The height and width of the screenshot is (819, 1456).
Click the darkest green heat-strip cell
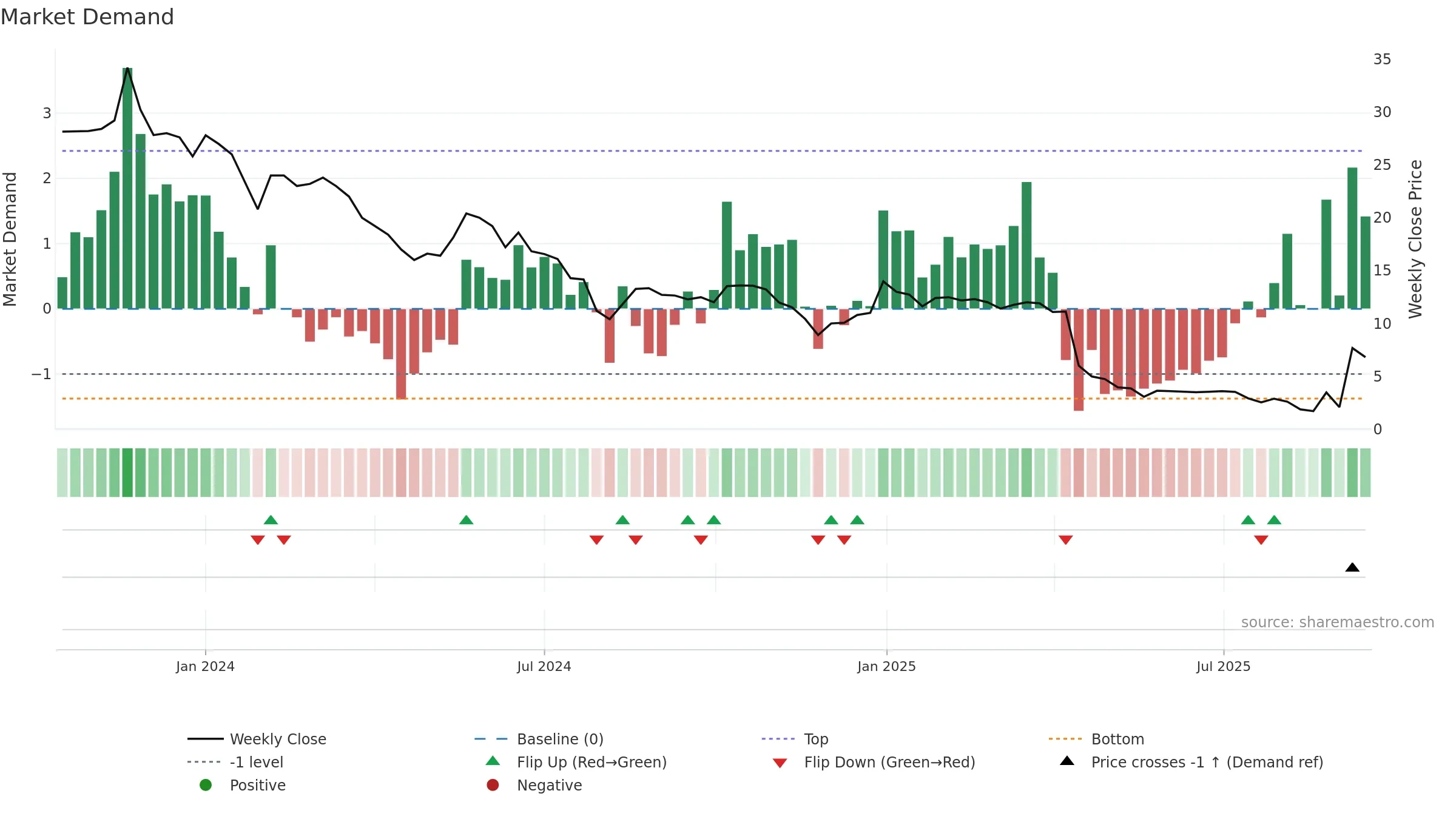127,473
